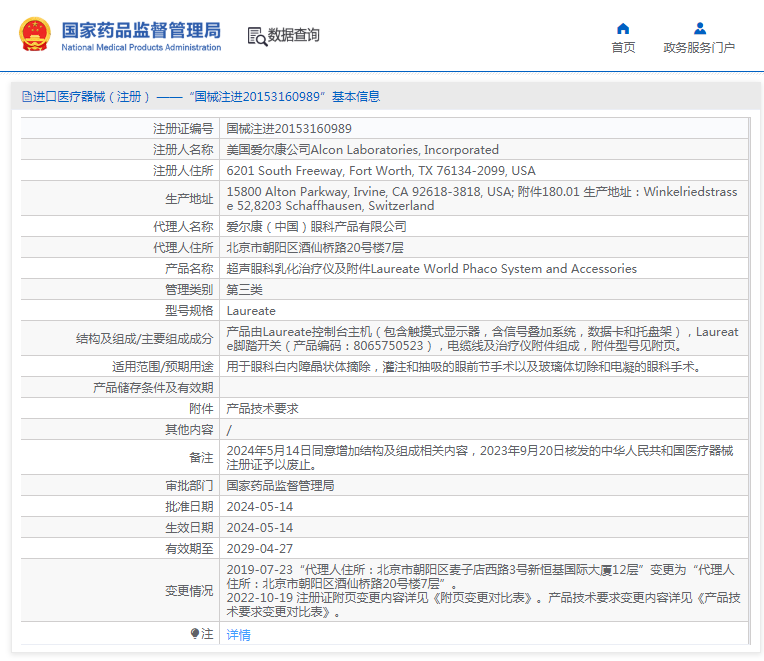Select registration number 国械注进20153160989 cell

tap(289, 129)
